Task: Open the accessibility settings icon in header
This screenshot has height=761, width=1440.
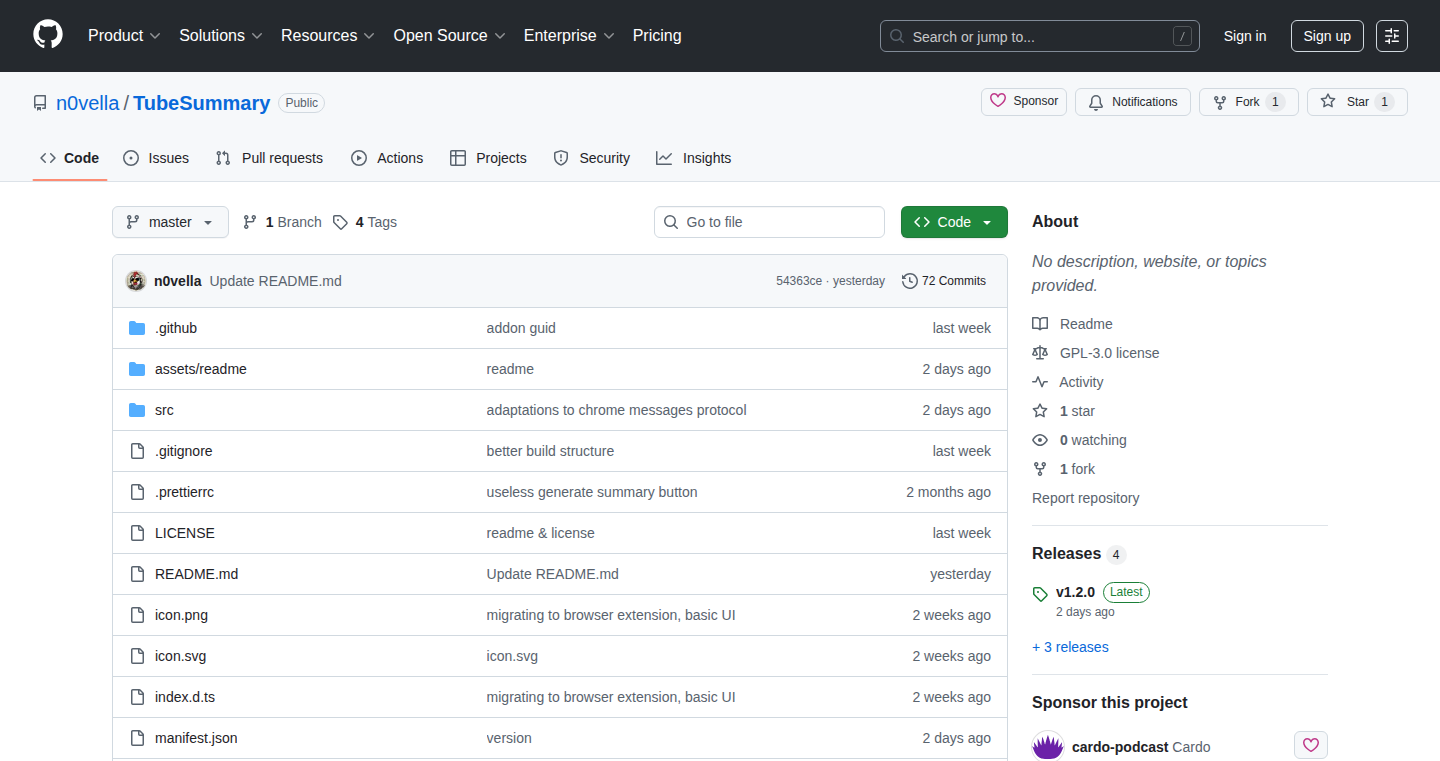Action: tap(1392, 36)
